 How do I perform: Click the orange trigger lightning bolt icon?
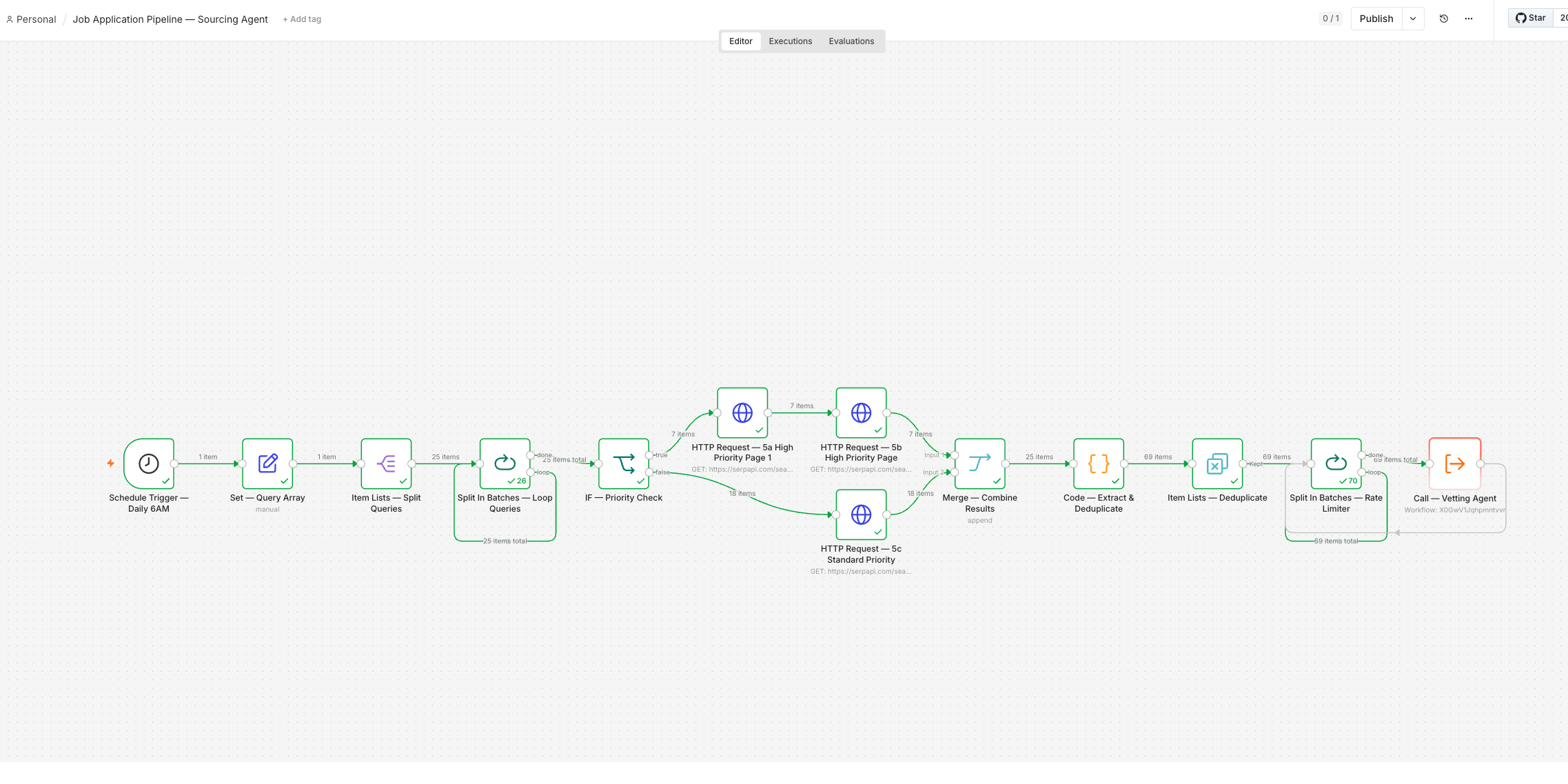[x=110, y=464]
